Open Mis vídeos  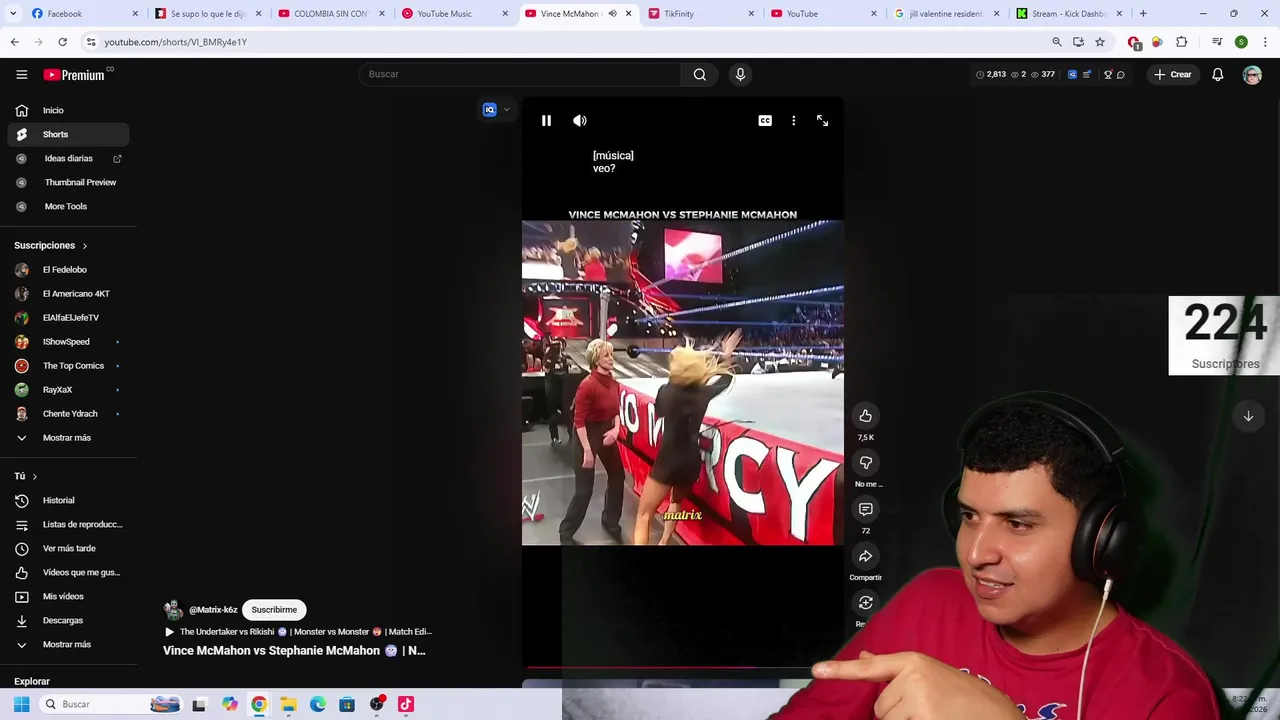(x=68, y=596)
